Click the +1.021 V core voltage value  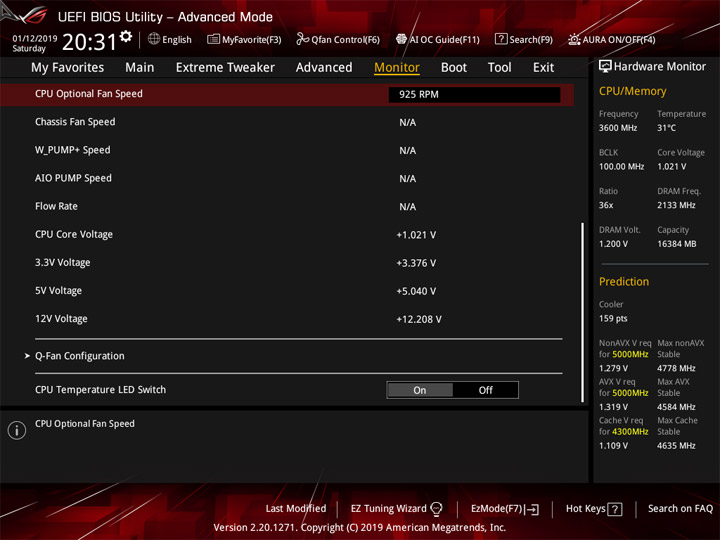pos(416,235)
